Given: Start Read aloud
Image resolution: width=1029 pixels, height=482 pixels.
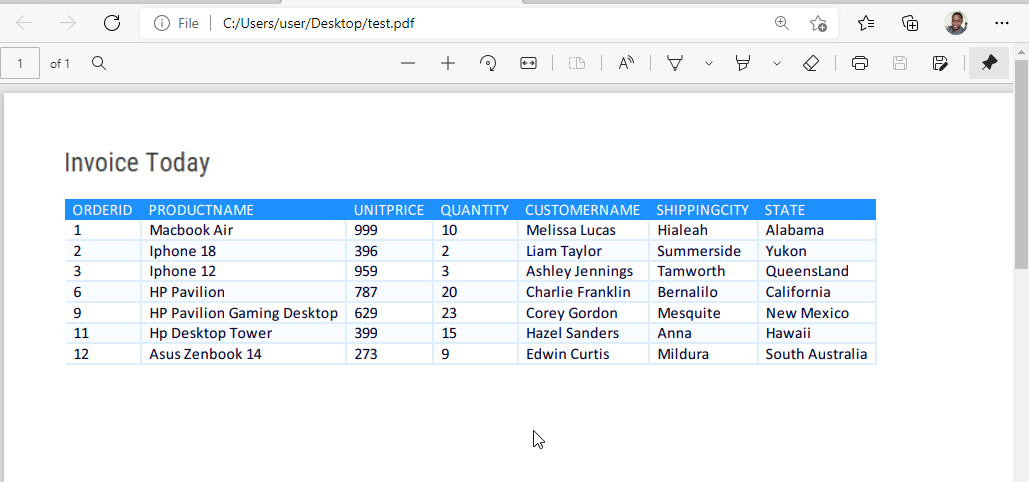Looking at the screenshot, I should 627,63.
